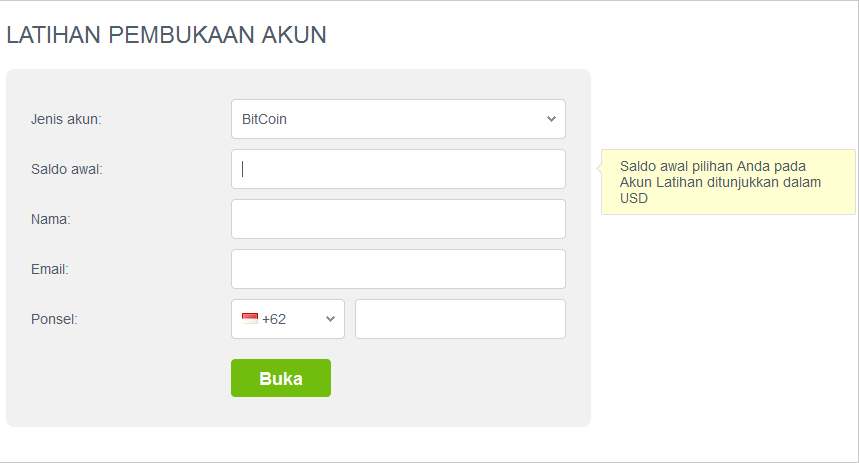Open the Jenis akun BitCoin dropdown
The height and width of the screenshot is (463, 859).
coord(398,119)
